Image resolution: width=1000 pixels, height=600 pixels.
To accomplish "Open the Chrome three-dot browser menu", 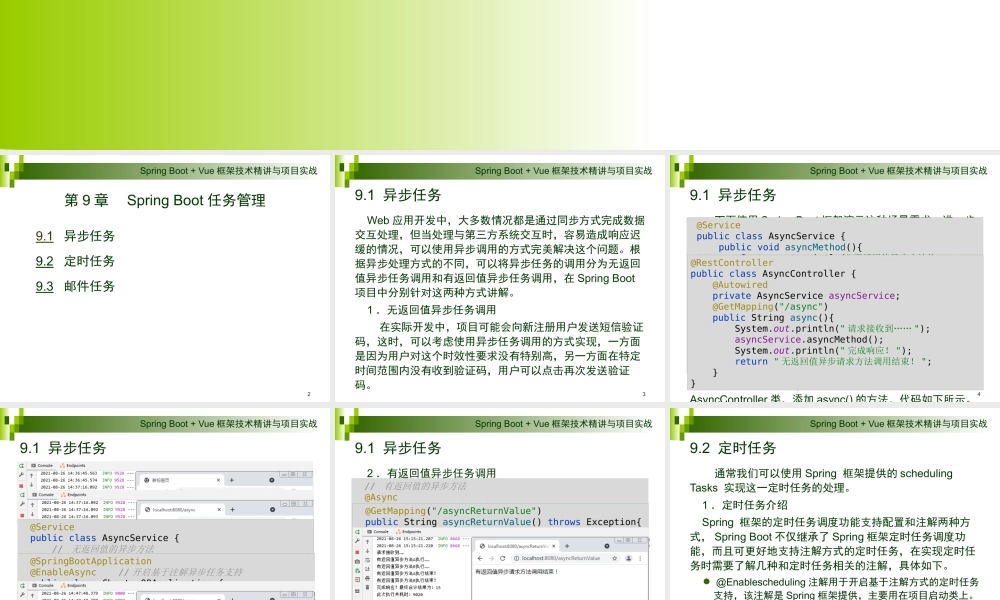I will point(640,558).
